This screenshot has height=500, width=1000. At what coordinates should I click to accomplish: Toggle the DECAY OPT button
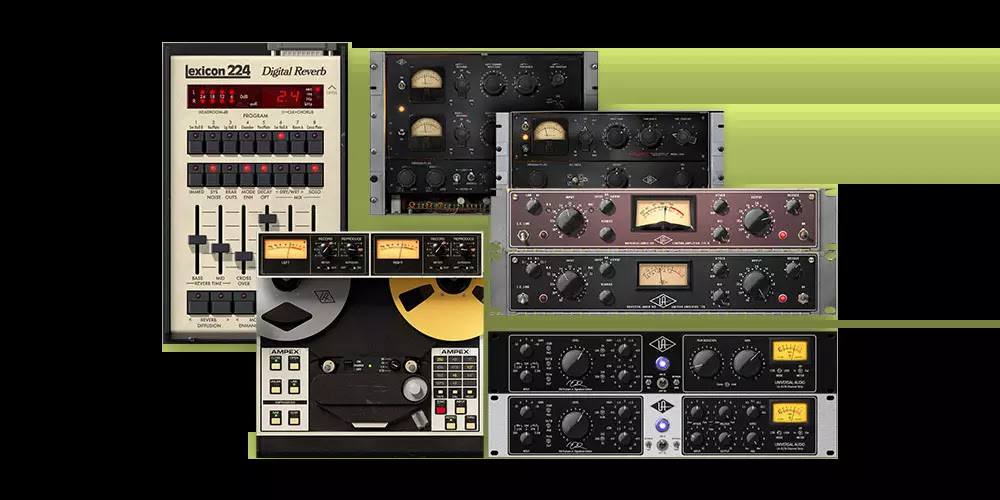[x=264, y=175]
